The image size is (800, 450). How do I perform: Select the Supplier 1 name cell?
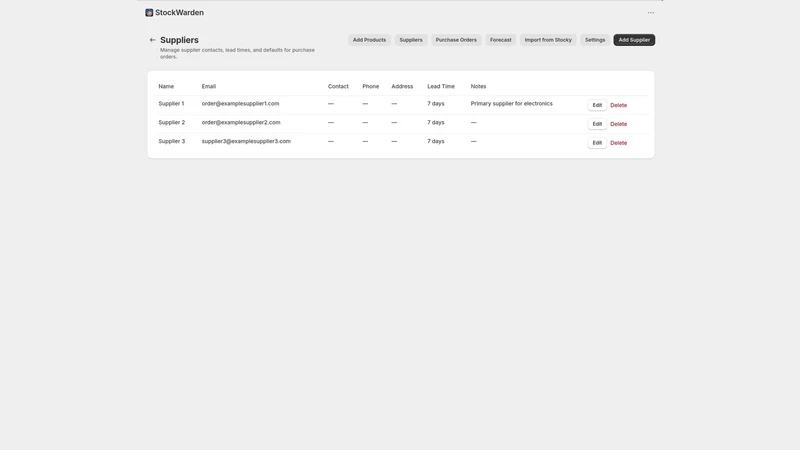[171, 104]
